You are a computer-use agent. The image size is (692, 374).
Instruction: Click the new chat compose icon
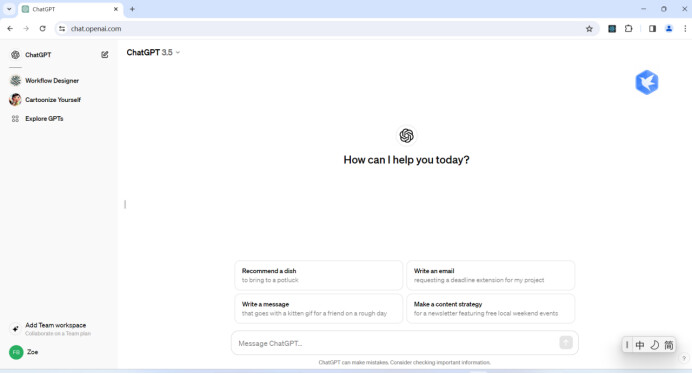click(x=105, y=55)
